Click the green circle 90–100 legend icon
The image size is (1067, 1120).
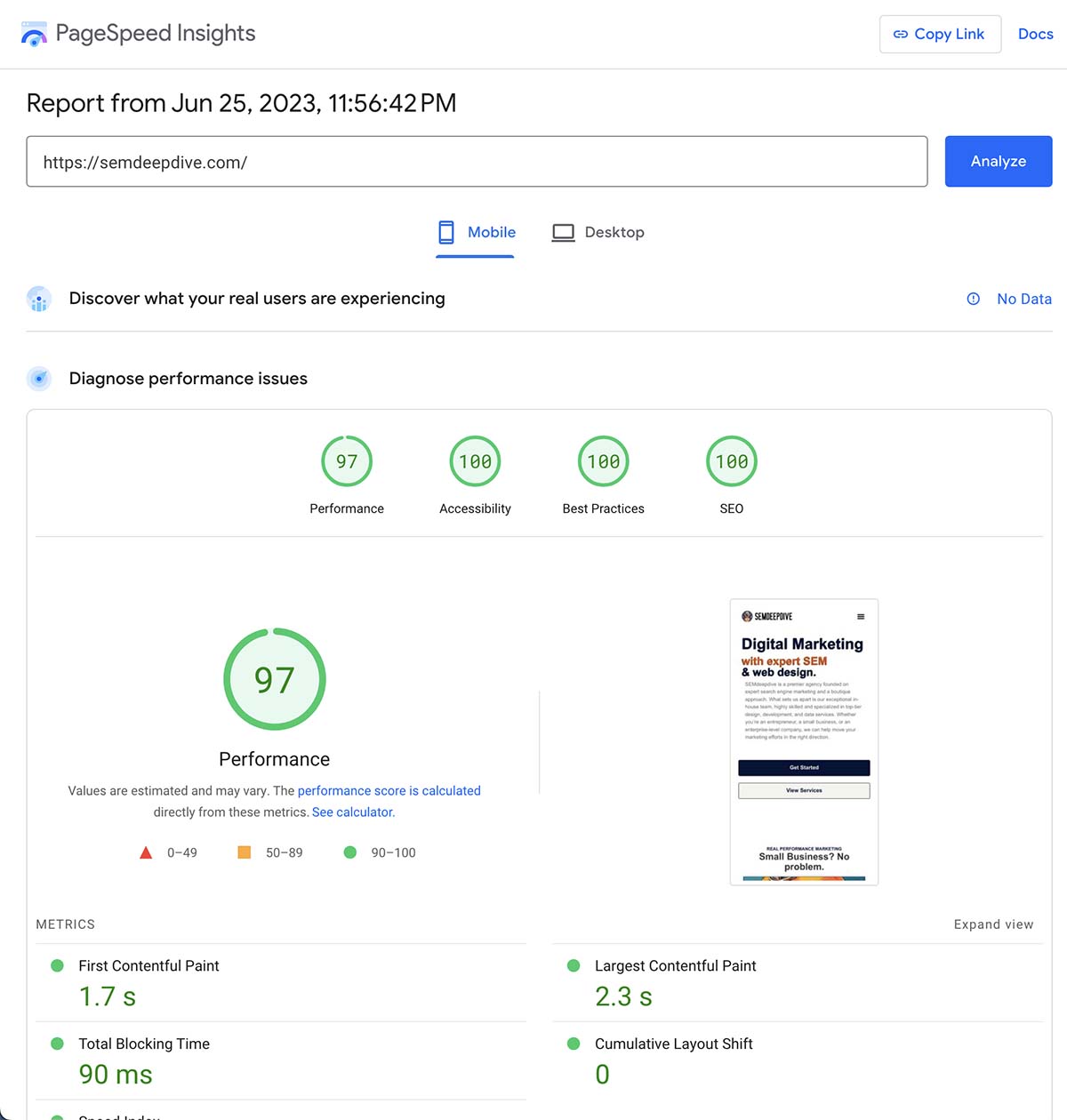350,852
